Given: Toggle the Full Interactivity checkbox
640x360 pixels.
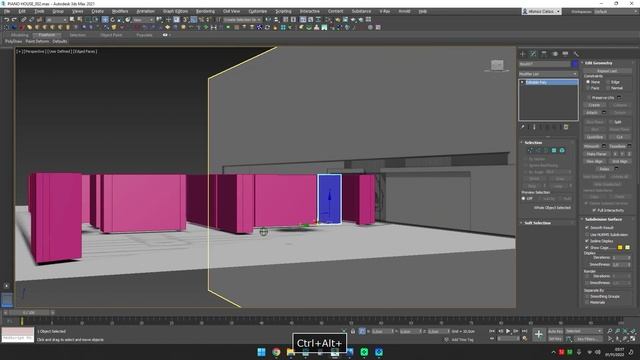Looking at the screenshot, I should pyautogui.click(x=594, y=210).
